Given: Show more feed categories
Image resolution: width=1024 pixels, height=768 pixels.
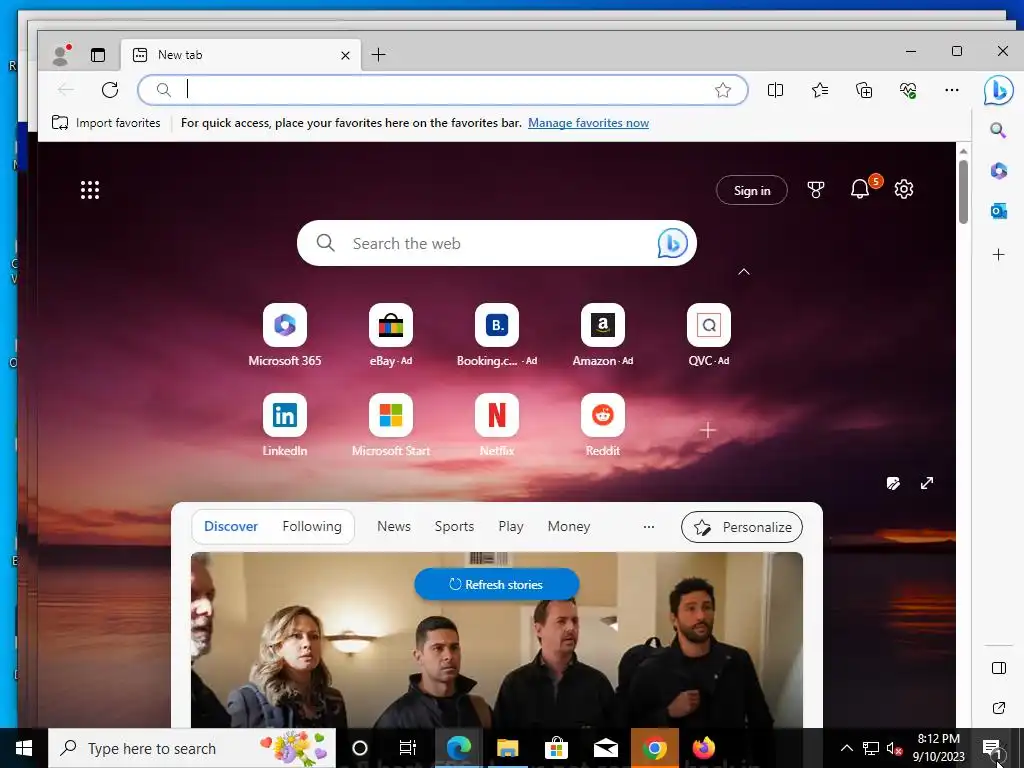Looking at the screenshot, I should coord(648,526).
